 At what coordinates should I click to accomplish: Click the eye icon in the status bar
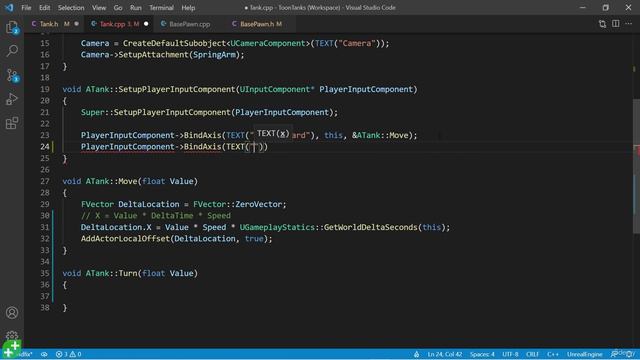pyautogui.click(x=44, y=354)
